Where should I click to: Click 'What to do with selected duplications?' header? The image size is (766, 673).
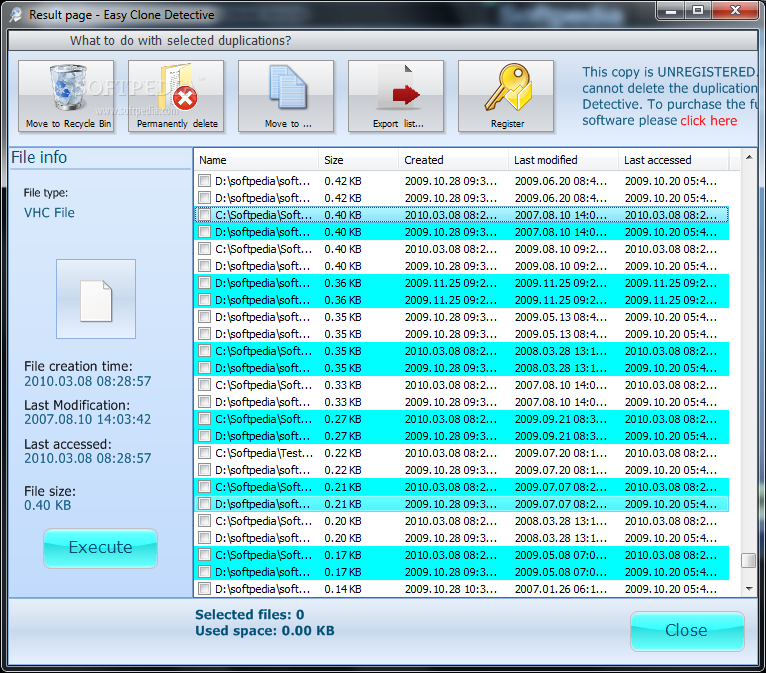pyautogui.click(x=180, y=41)
